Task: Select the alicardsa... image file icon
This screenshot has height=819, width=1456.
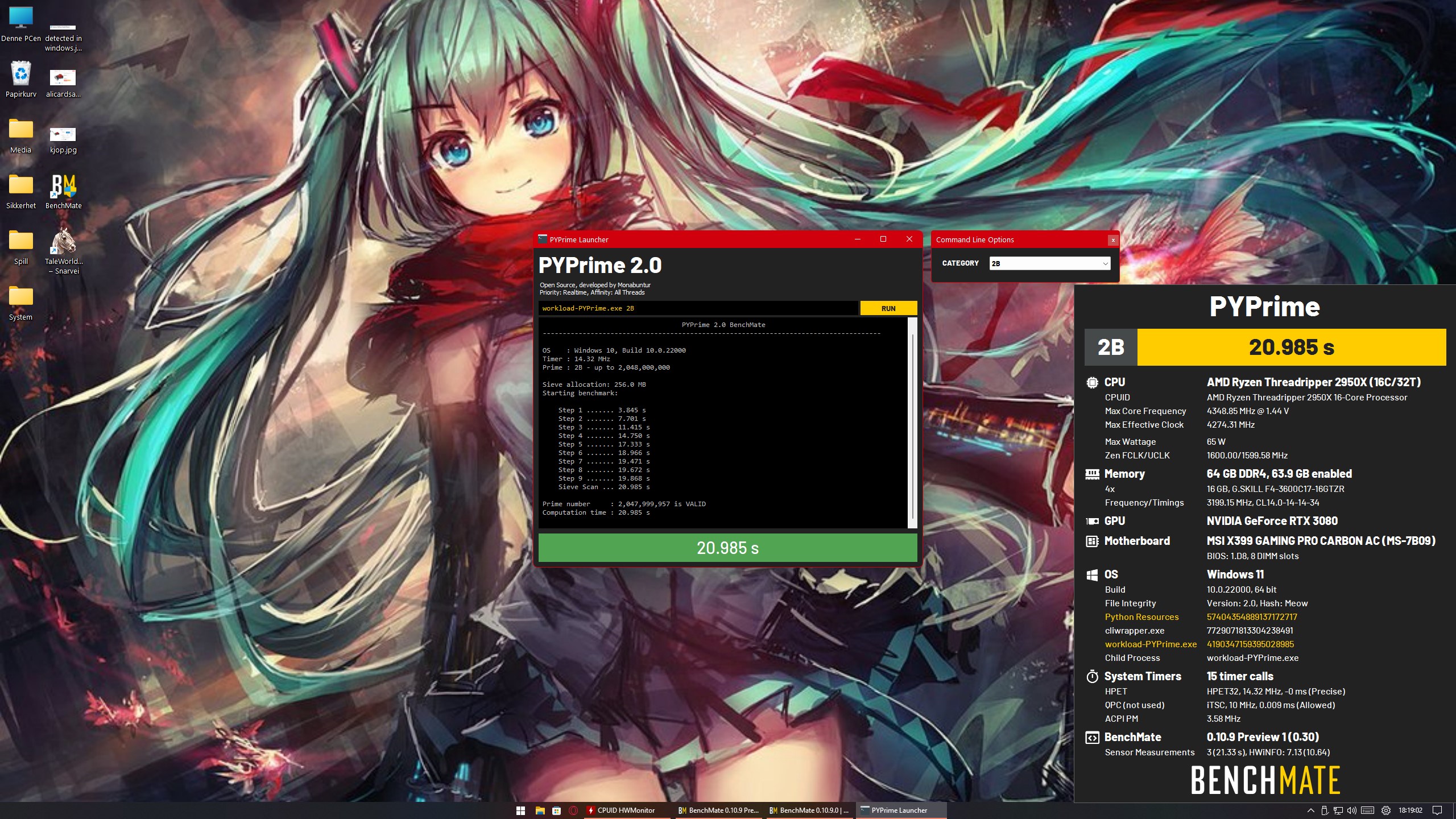Action: 63,83
